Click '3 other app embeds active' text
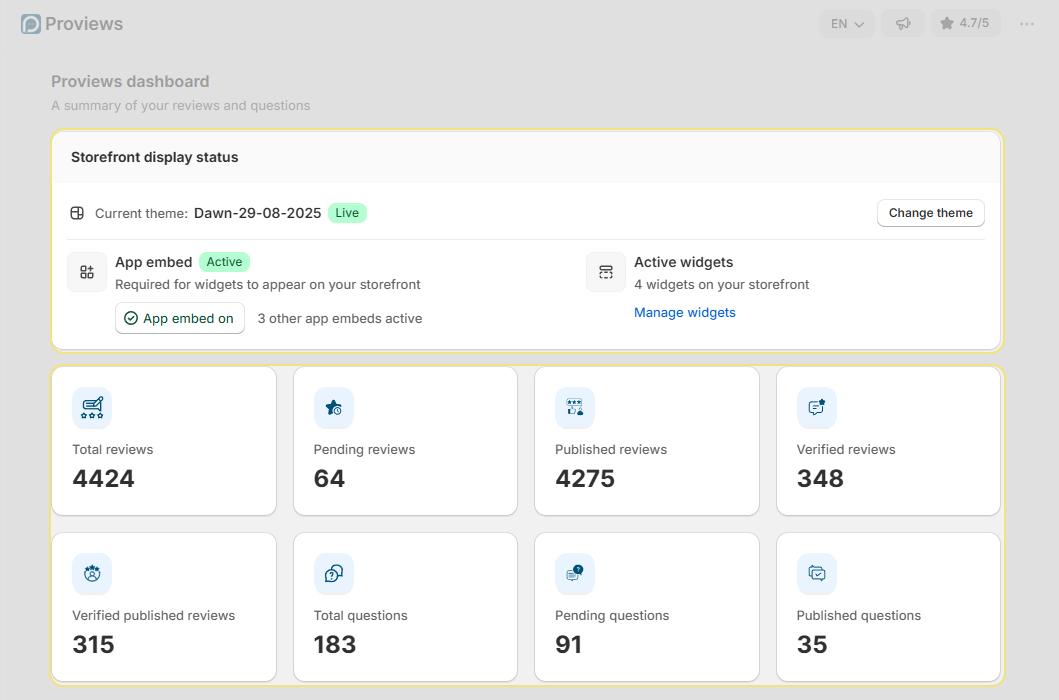Image resolution: width=1059 pixels, height=700 pixels. [340, 318]
